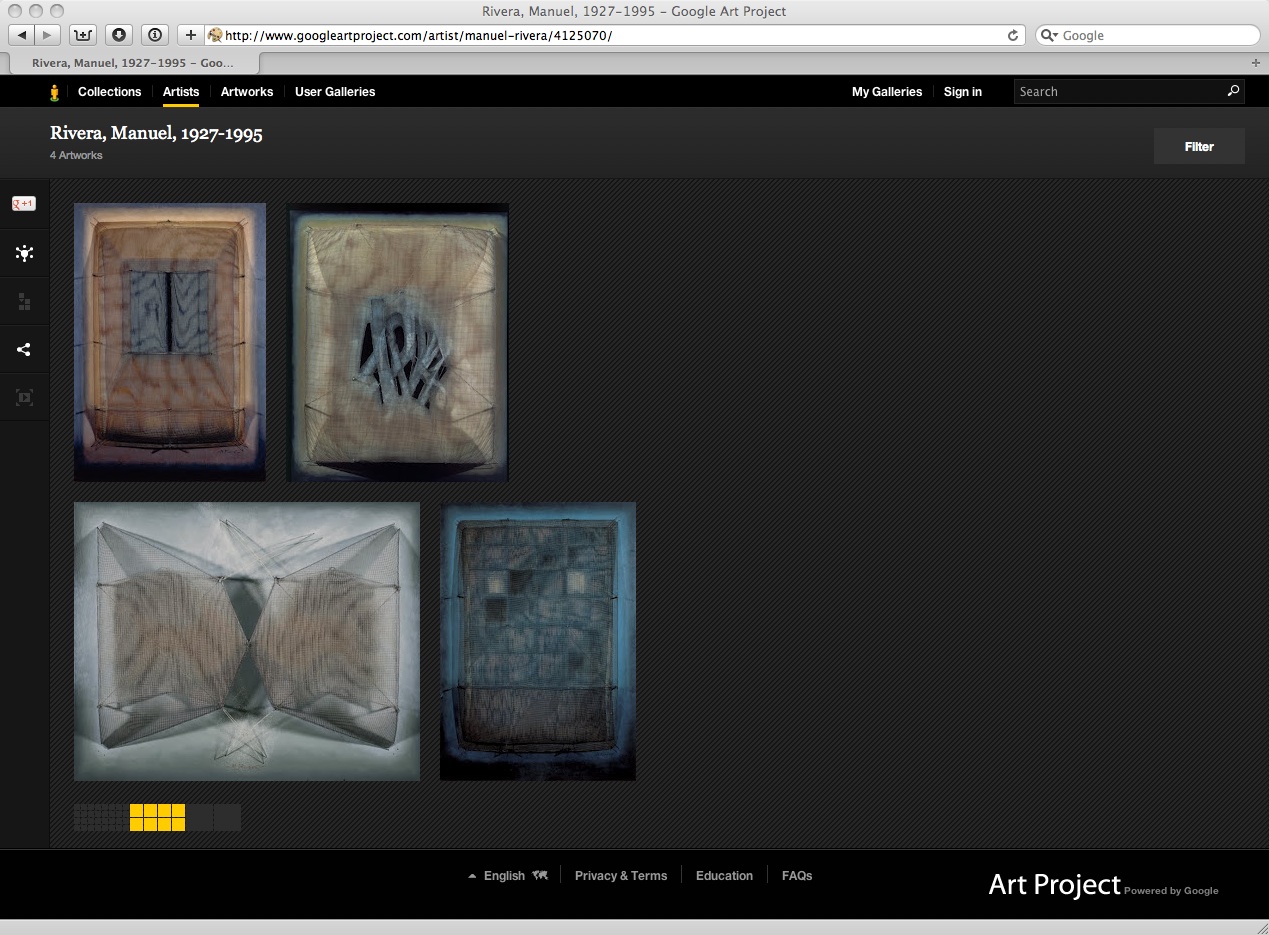Select the smallest thumbnail size grid

[x=101, y=817]
